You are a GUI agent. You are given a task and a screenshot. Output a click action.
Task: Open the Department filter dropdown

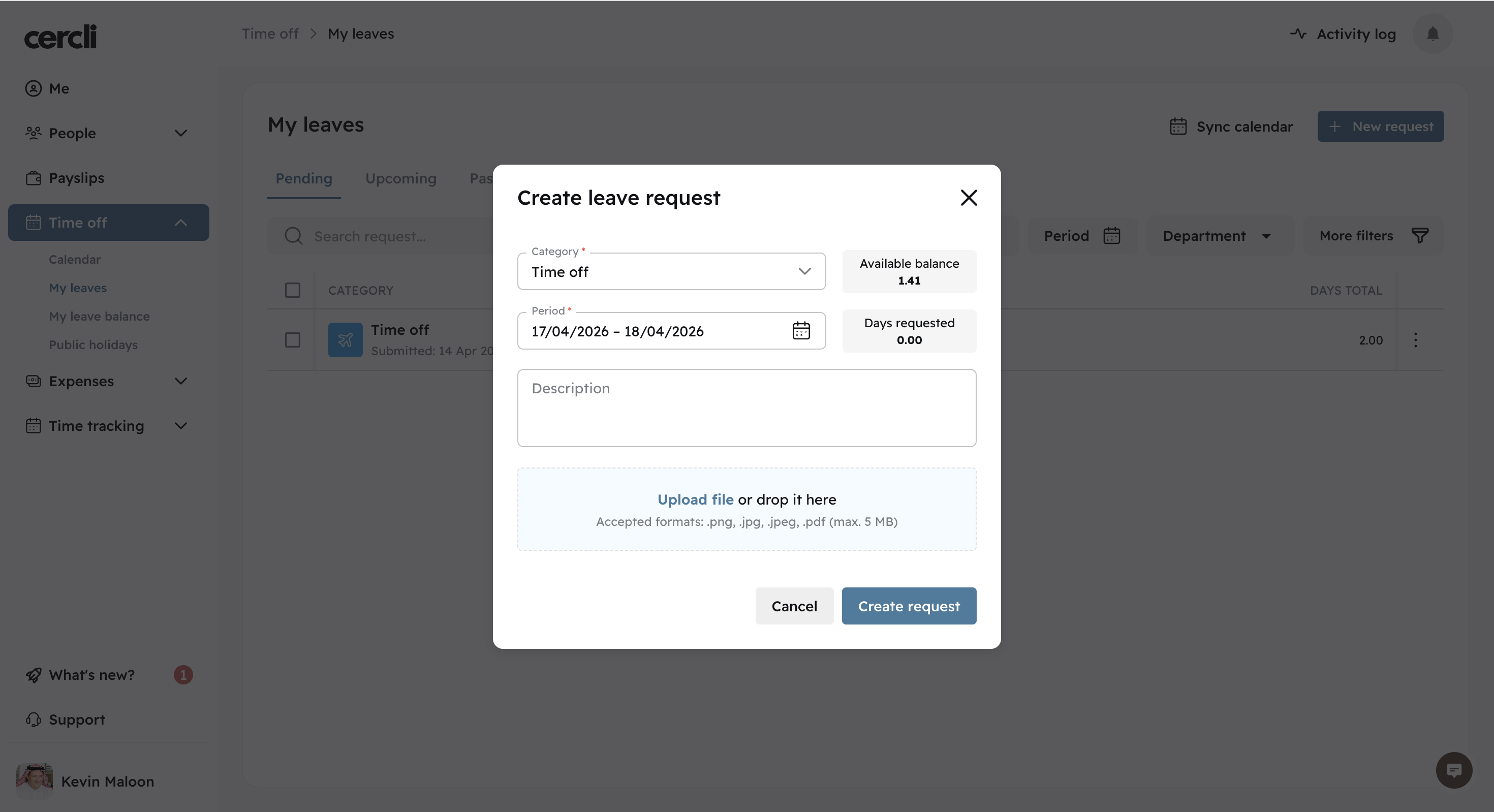click(1218, 236)
